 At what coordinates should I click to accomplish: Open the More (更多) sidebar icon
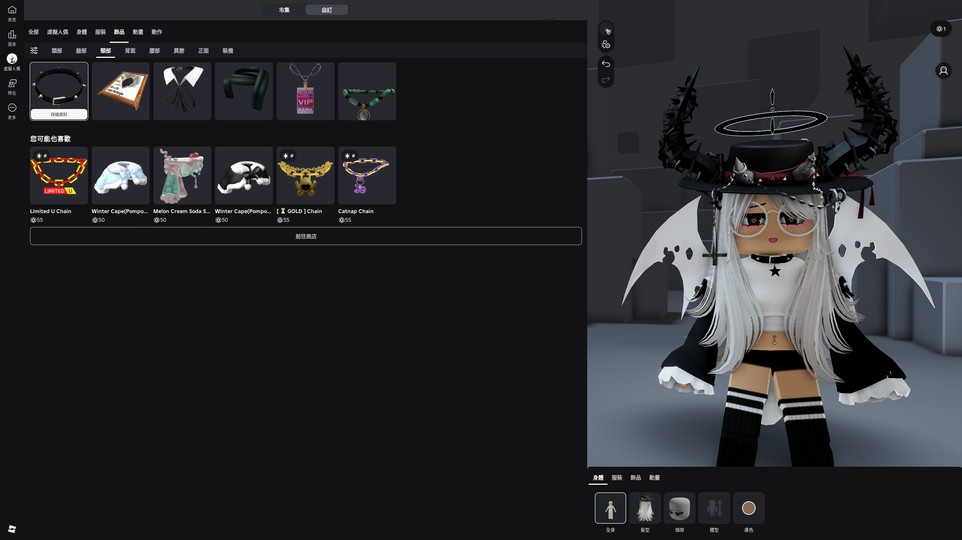tap(12, 108)
